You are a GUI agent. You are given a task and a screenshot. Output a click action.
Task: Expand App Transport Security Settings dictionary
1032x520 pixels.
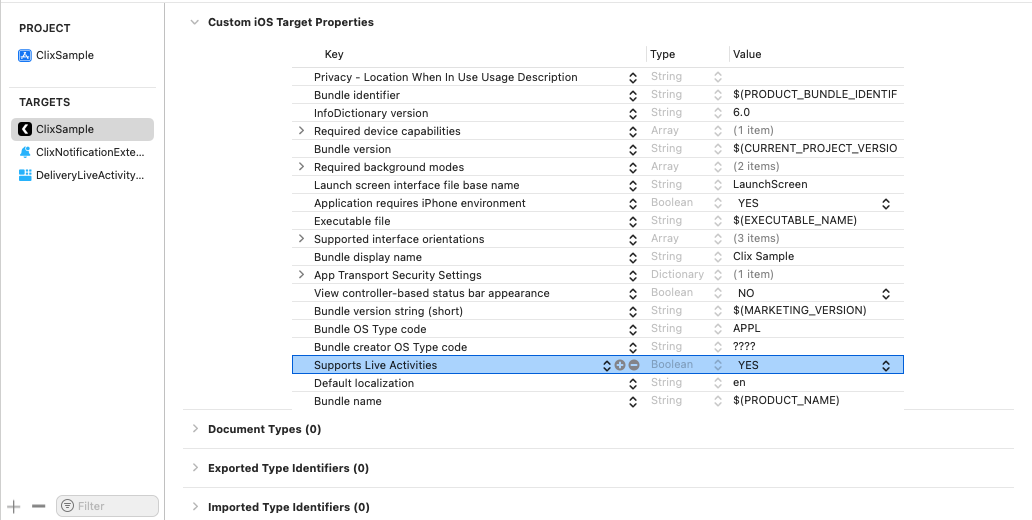[301, 274]
